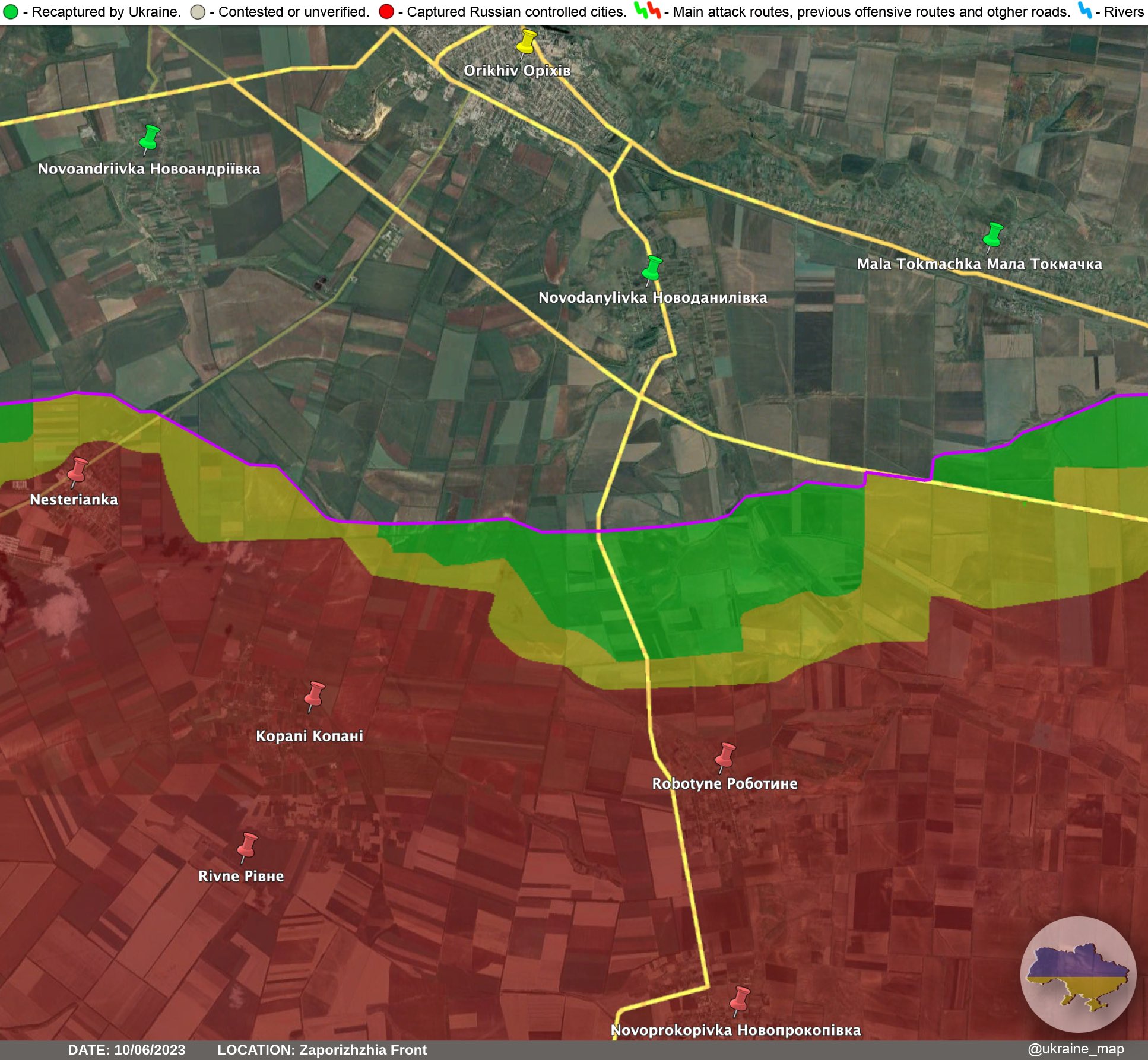Click the green-red attack routes legend symbol
Screen dimensions: 1148x1060
tap(648, 10)
